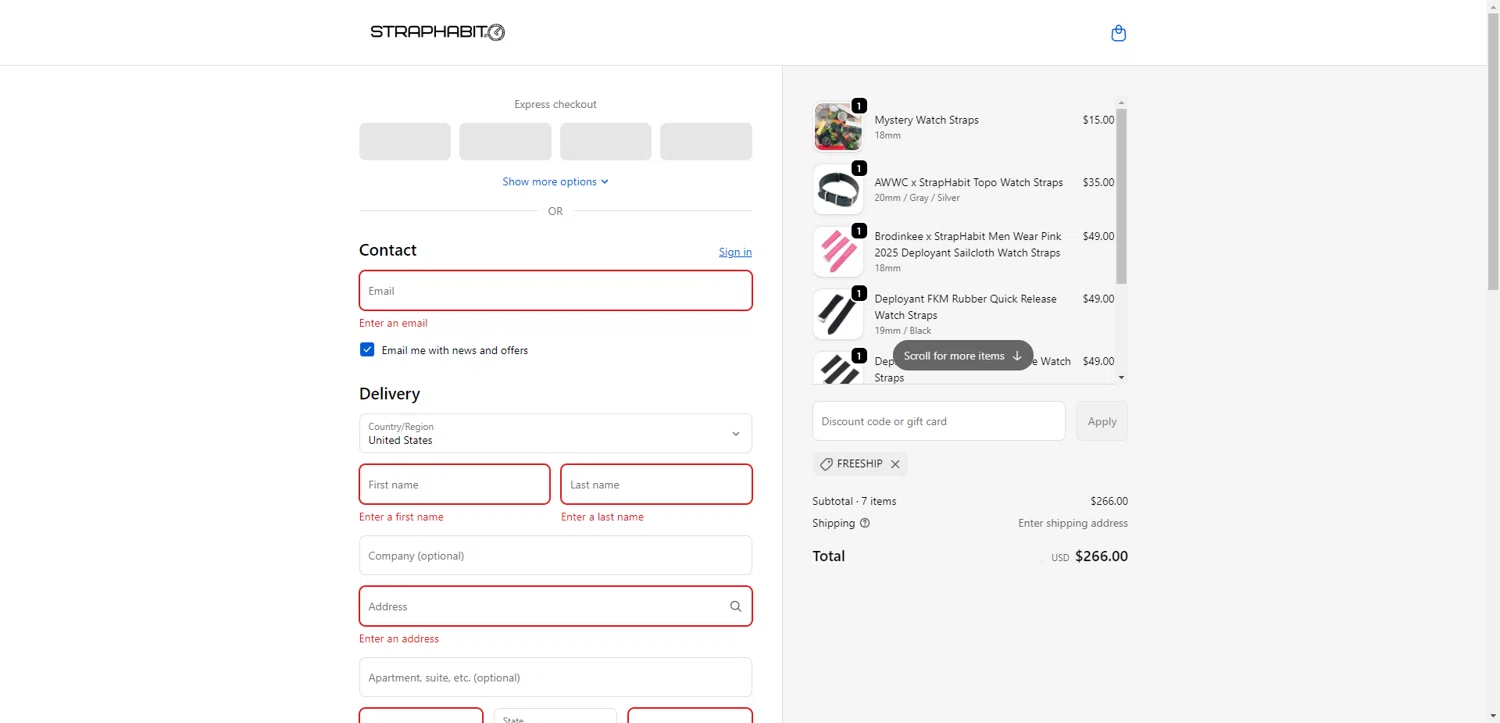Focus the Company (optional) field
The height and width of the screenshot is (723, 1500).
[x=555, y=555]
